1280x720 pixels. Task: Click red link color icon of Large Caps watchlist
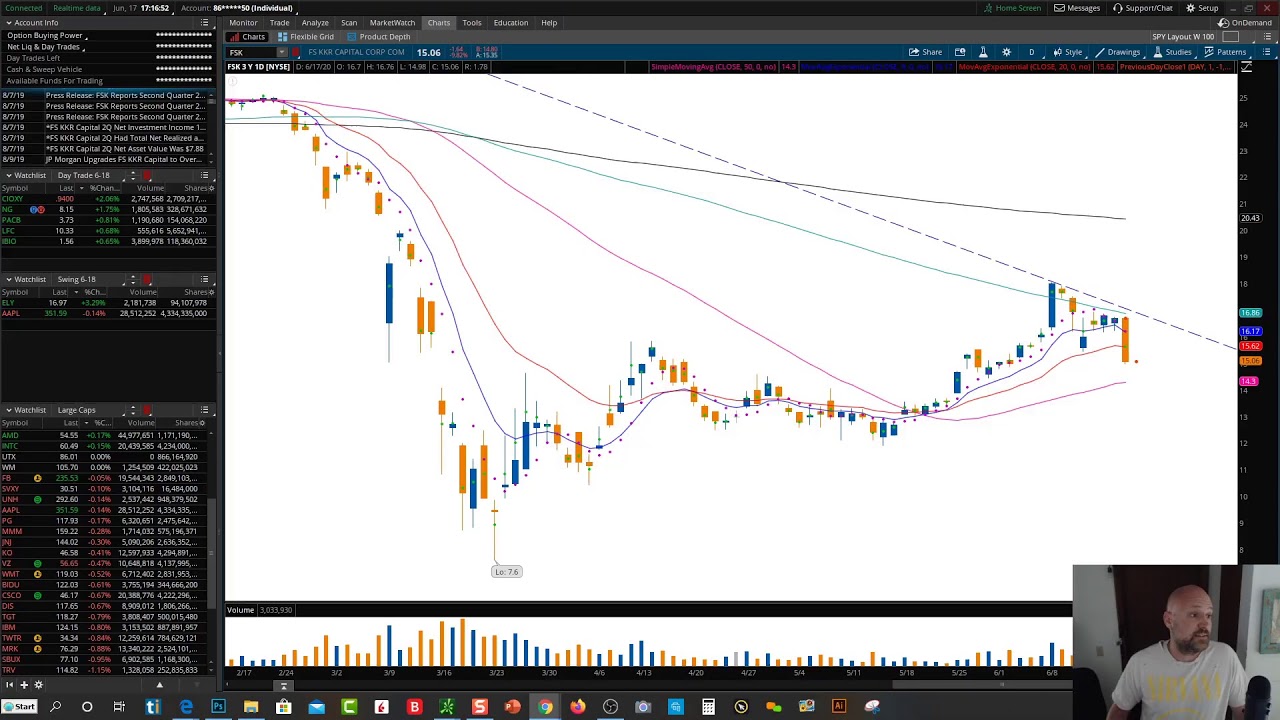tap(147, 410)
